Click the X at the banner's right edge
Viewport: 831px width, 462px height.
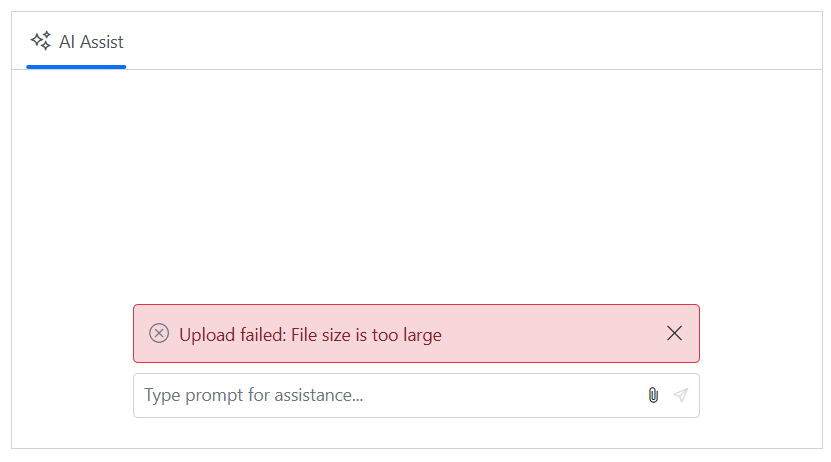(x=674, y=333)
